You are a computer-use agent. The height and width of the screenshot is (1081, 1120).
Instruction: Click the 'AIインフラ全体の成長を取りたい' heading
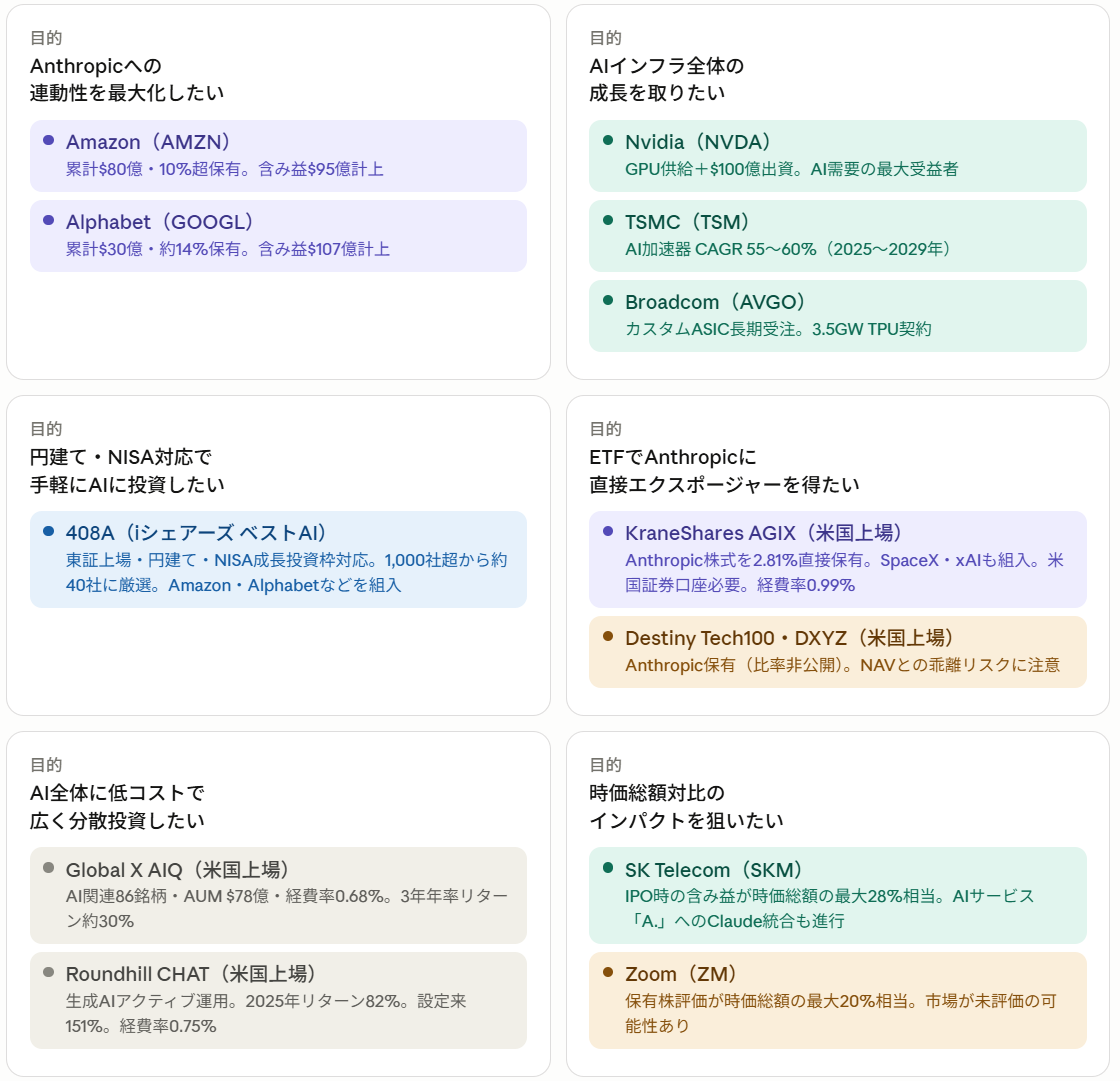666,79
